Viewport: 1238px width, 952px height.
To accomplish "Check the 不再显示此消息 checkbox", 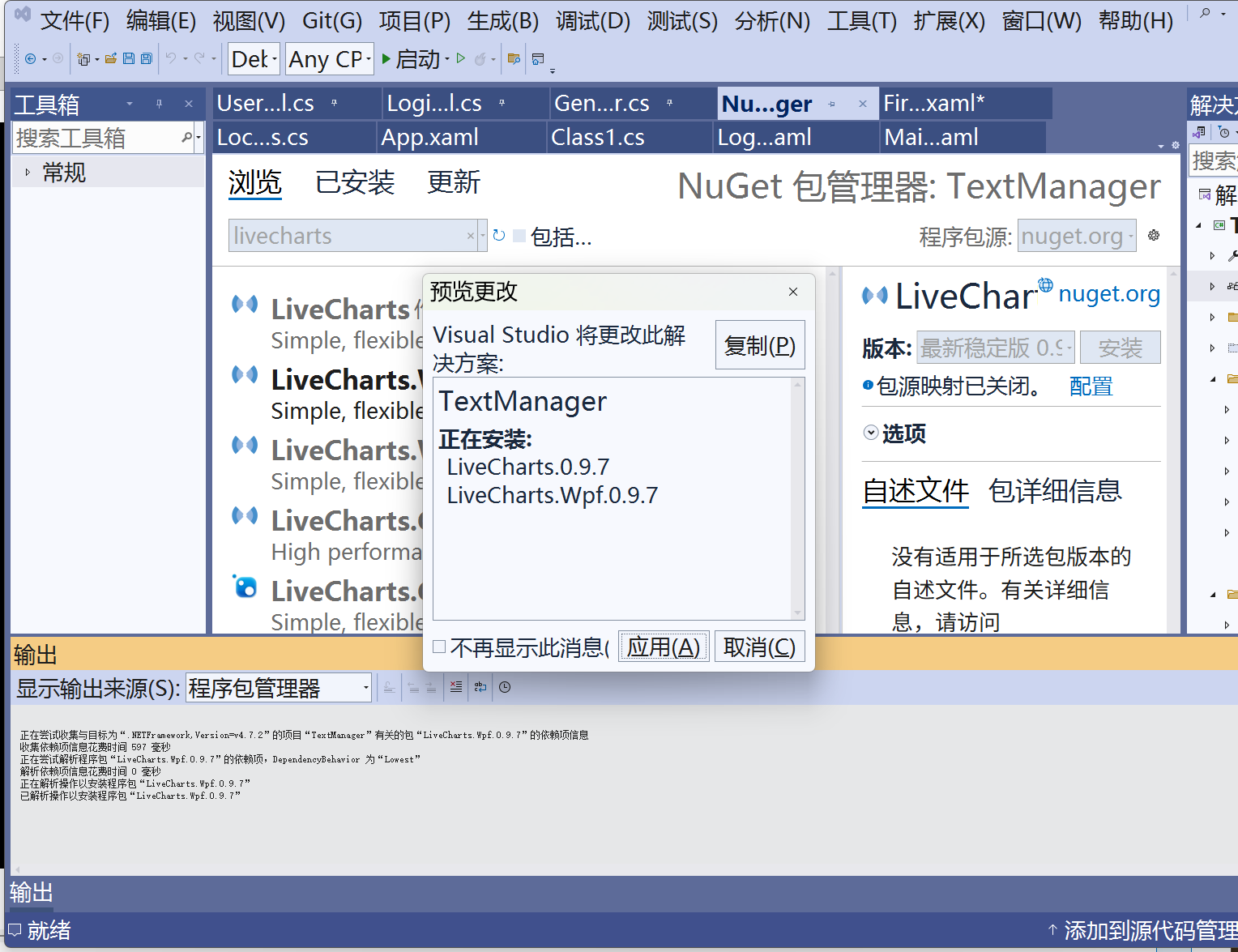I will [439, 647].
